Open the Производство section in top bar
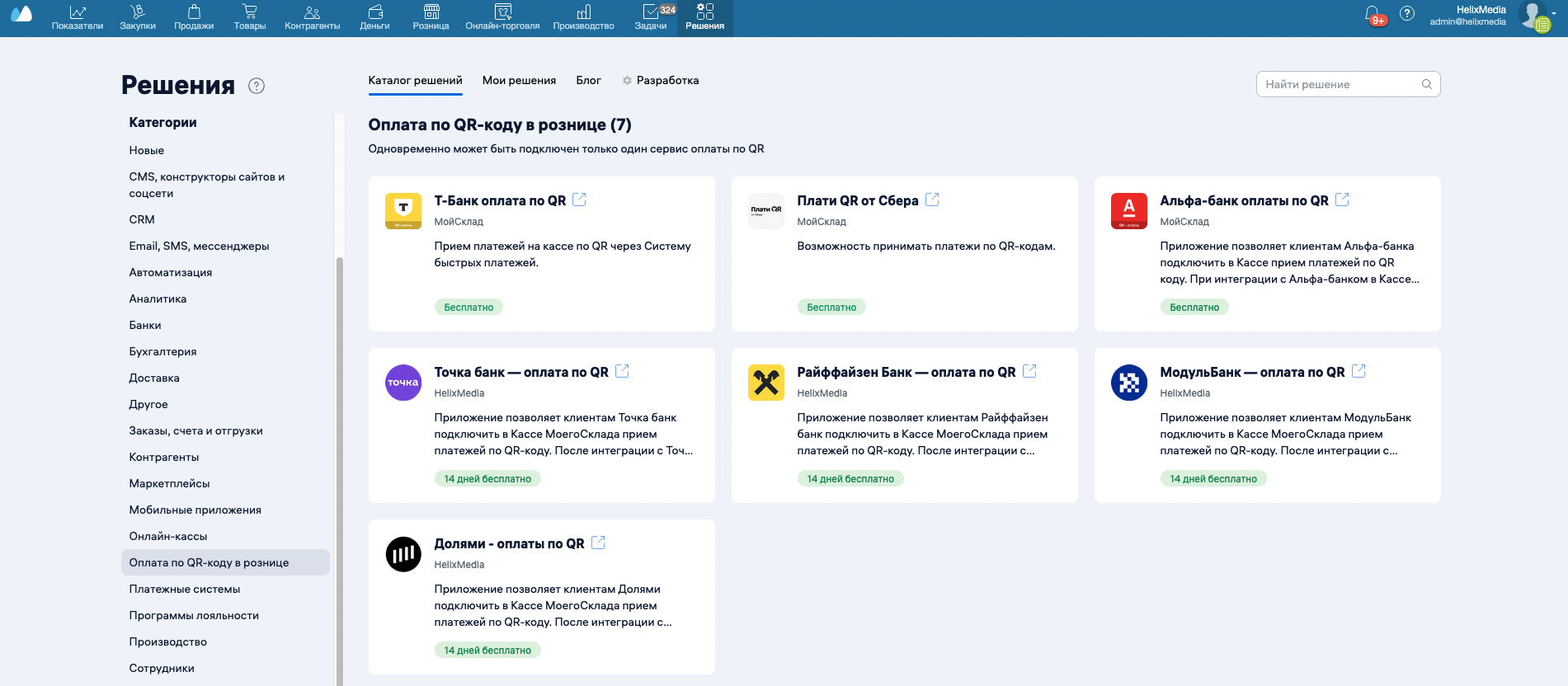Screen dimensions: 1568x686 pyautogui.click(x=583, y=17)
